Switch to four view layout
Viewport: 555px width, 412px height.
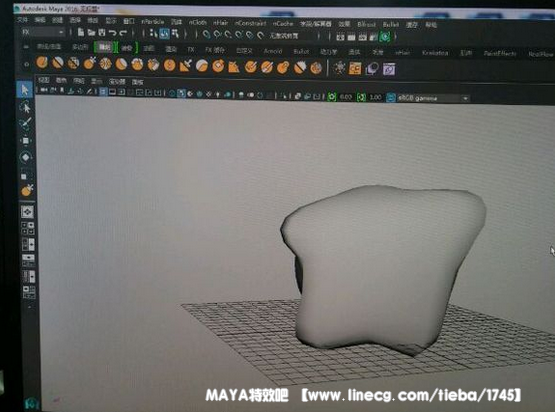(28, 228)
